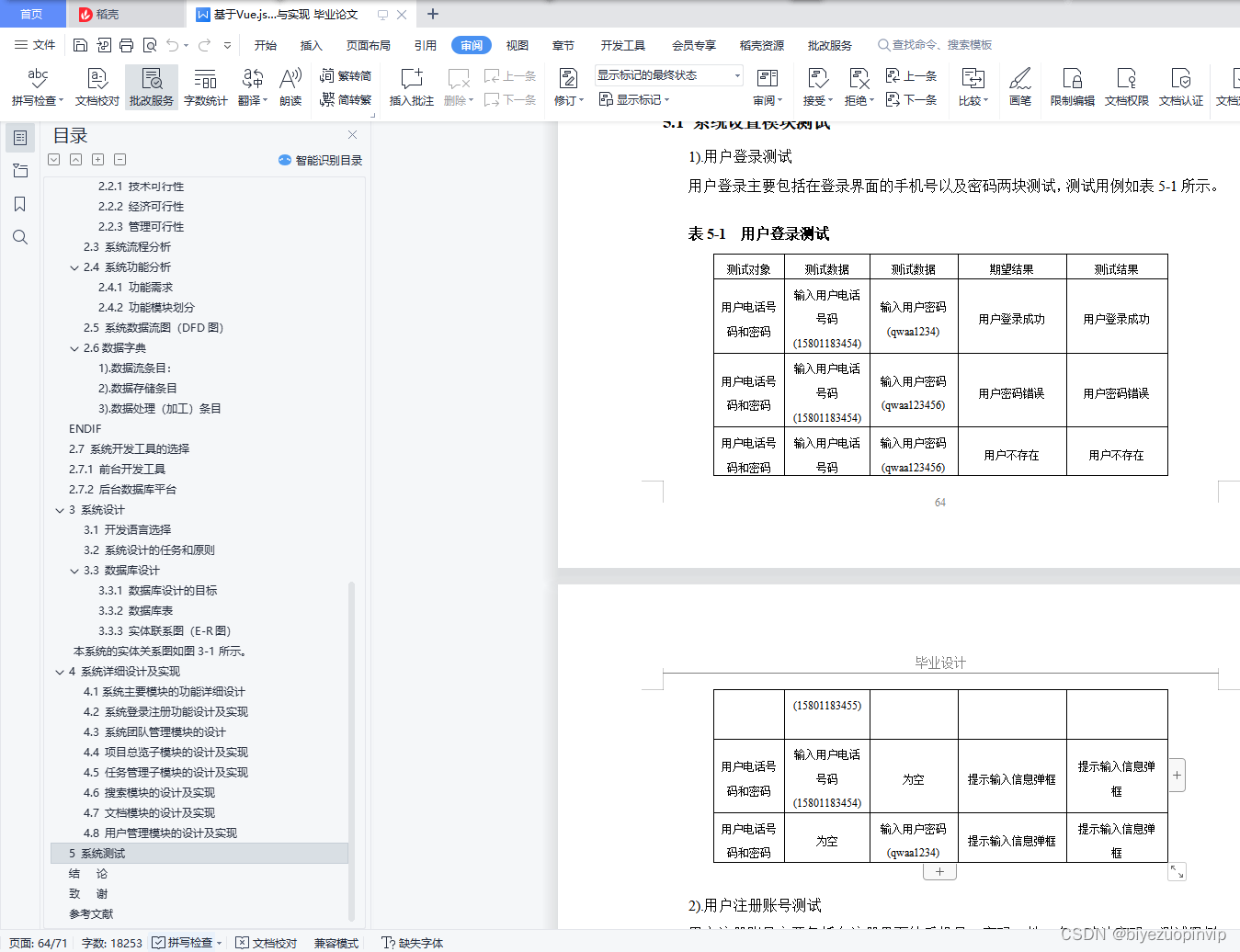Open the spell check (拼写检查) tool
Screen dimensions: 1240x952
37,87
